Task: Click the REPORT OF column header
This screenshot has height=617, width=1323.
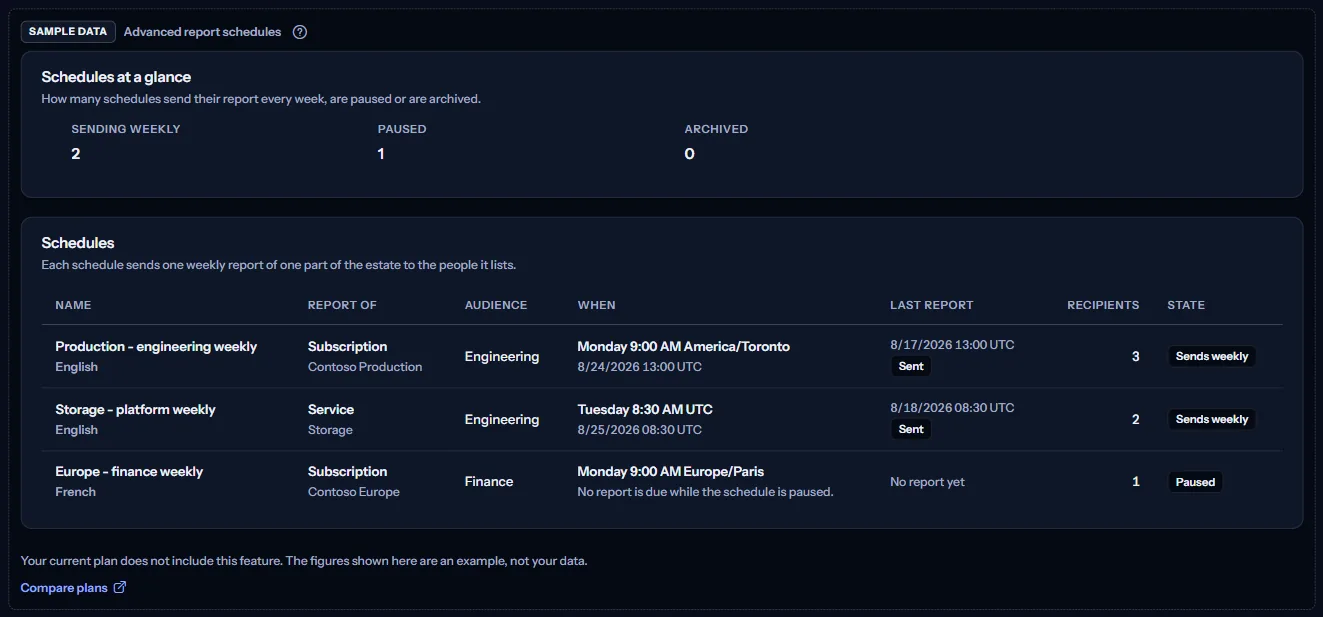Action: coord(342,305)
